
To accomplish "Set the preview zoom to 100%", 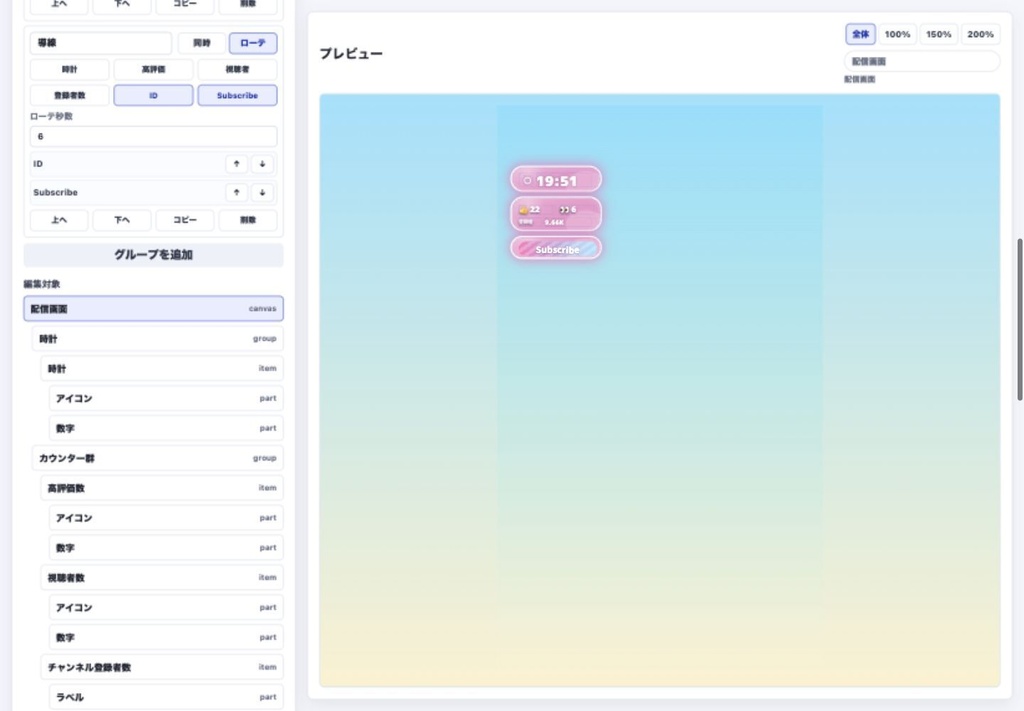I will (897, 34).
